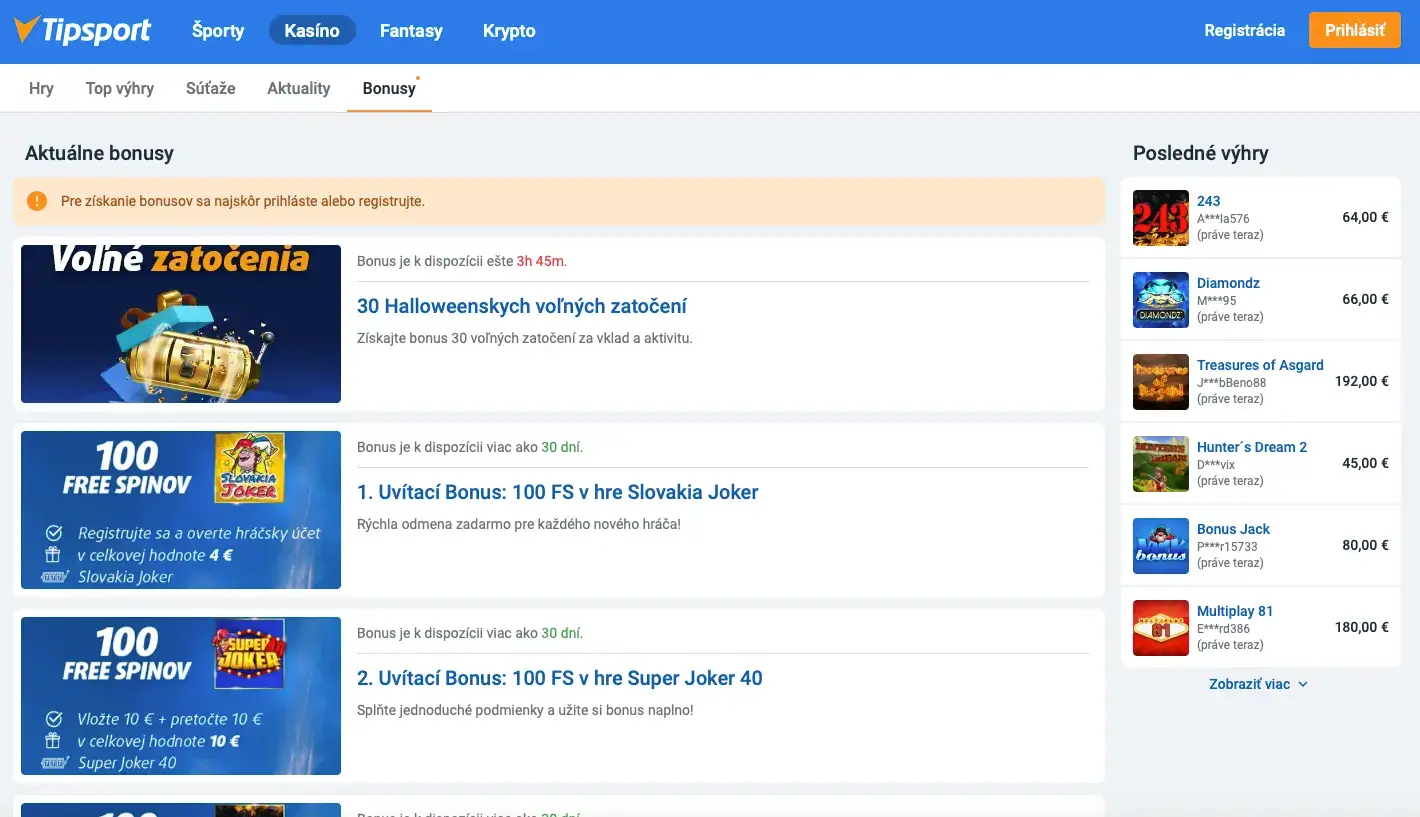
Task: Open the Fantasy section
Action: pyautogui.click(x=411, y=31)
